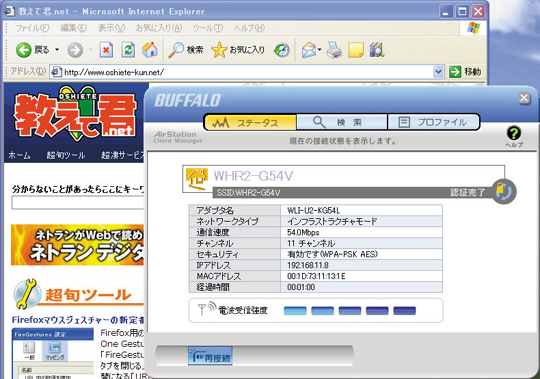Click the 検索 search magnifier button
This screenshot has width=540, height=379.
coord(186,50)
